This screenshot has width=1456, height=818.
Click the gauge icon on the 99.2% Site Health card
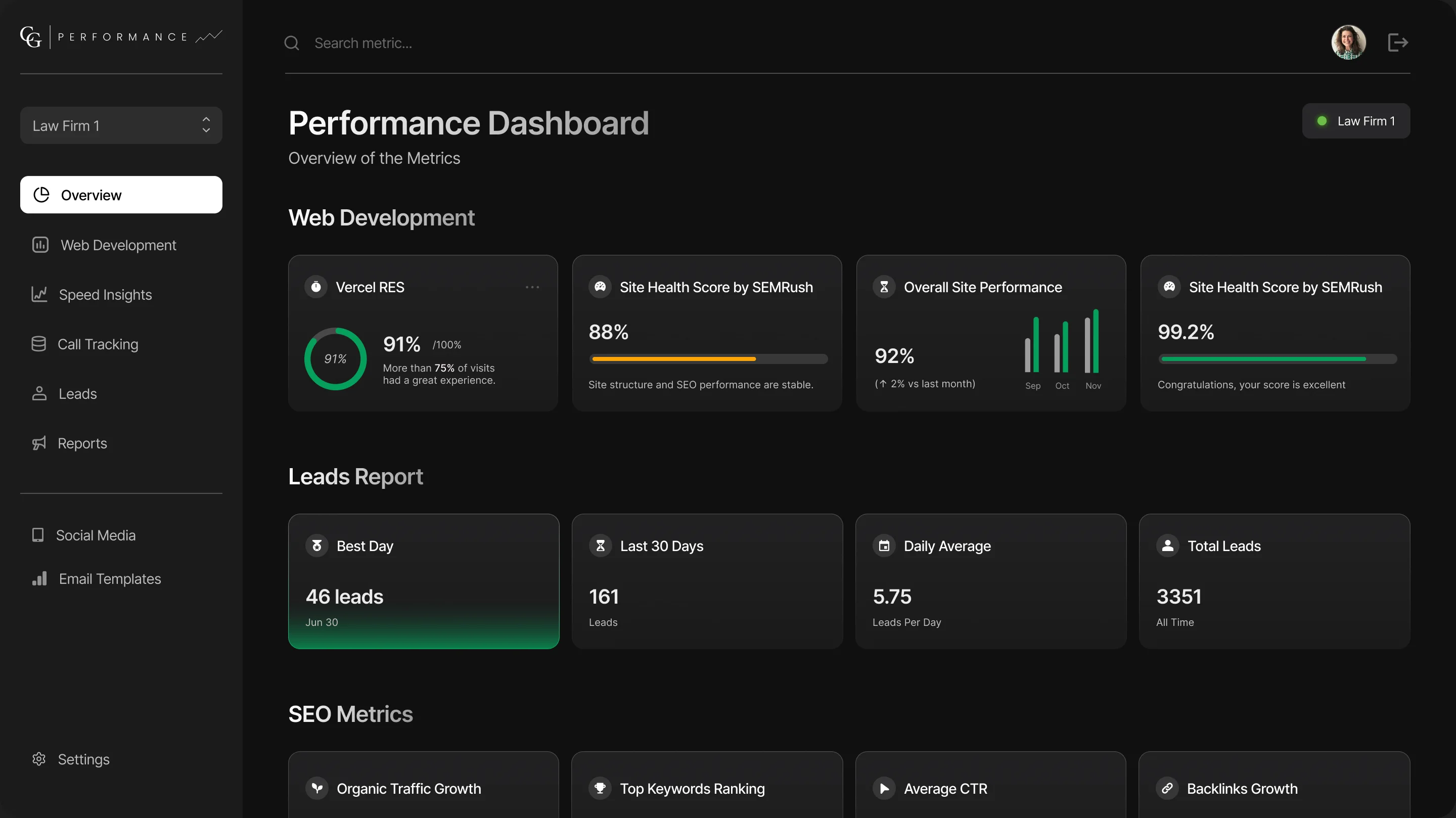pyautogui.click(x=1169, y=287)
